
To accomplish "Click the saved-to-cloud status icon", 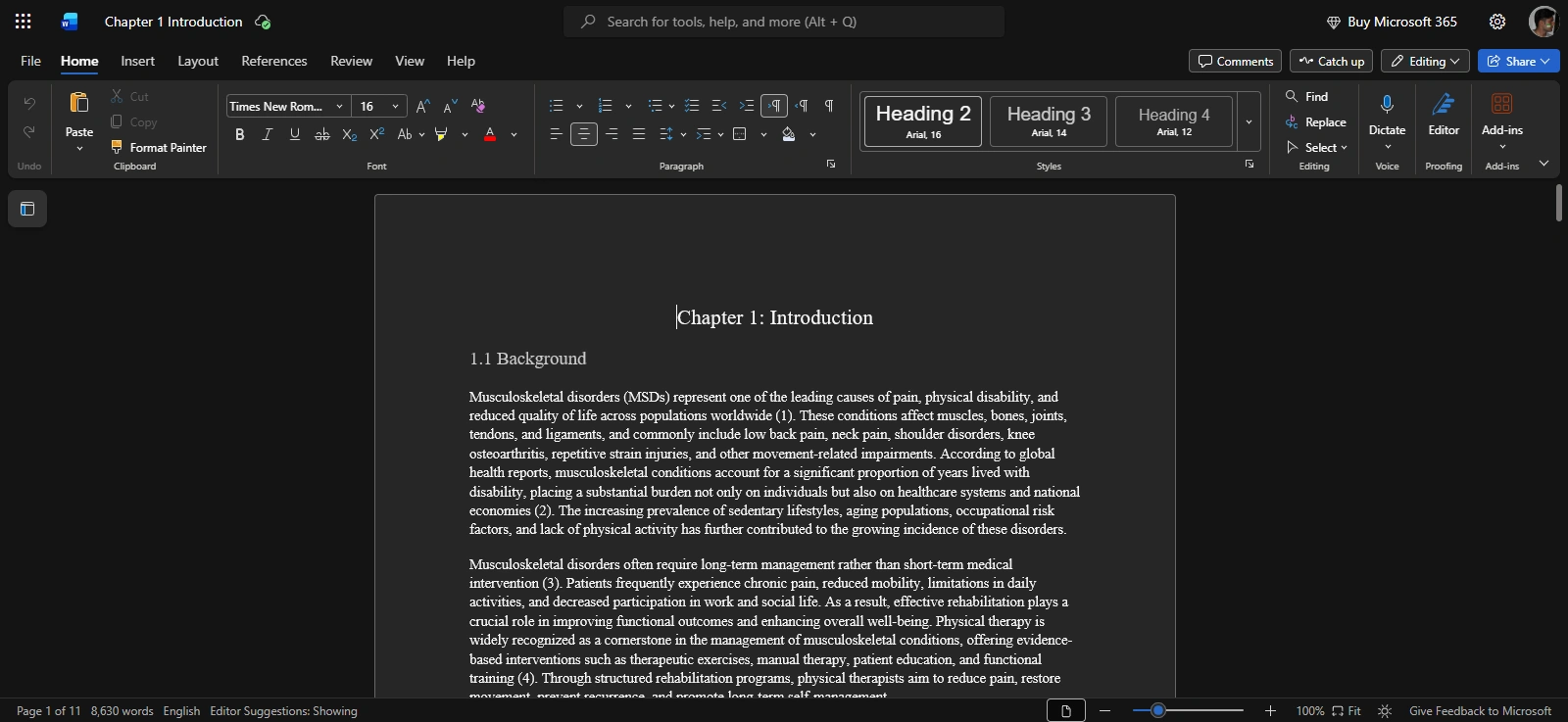I will [x=263, y=22].
